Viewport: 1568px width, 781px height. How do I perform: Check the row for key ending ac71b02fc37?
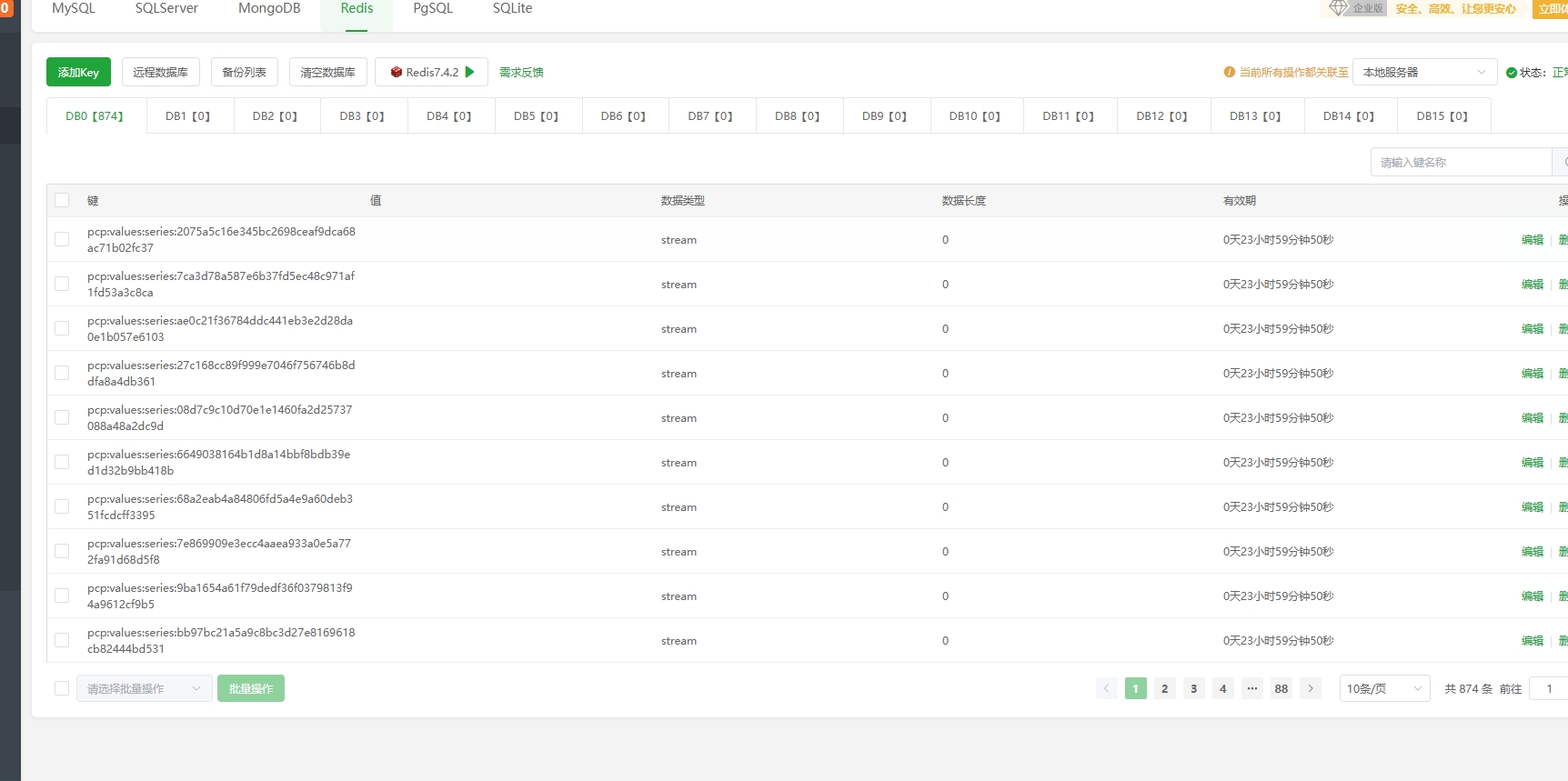point(62,239)
